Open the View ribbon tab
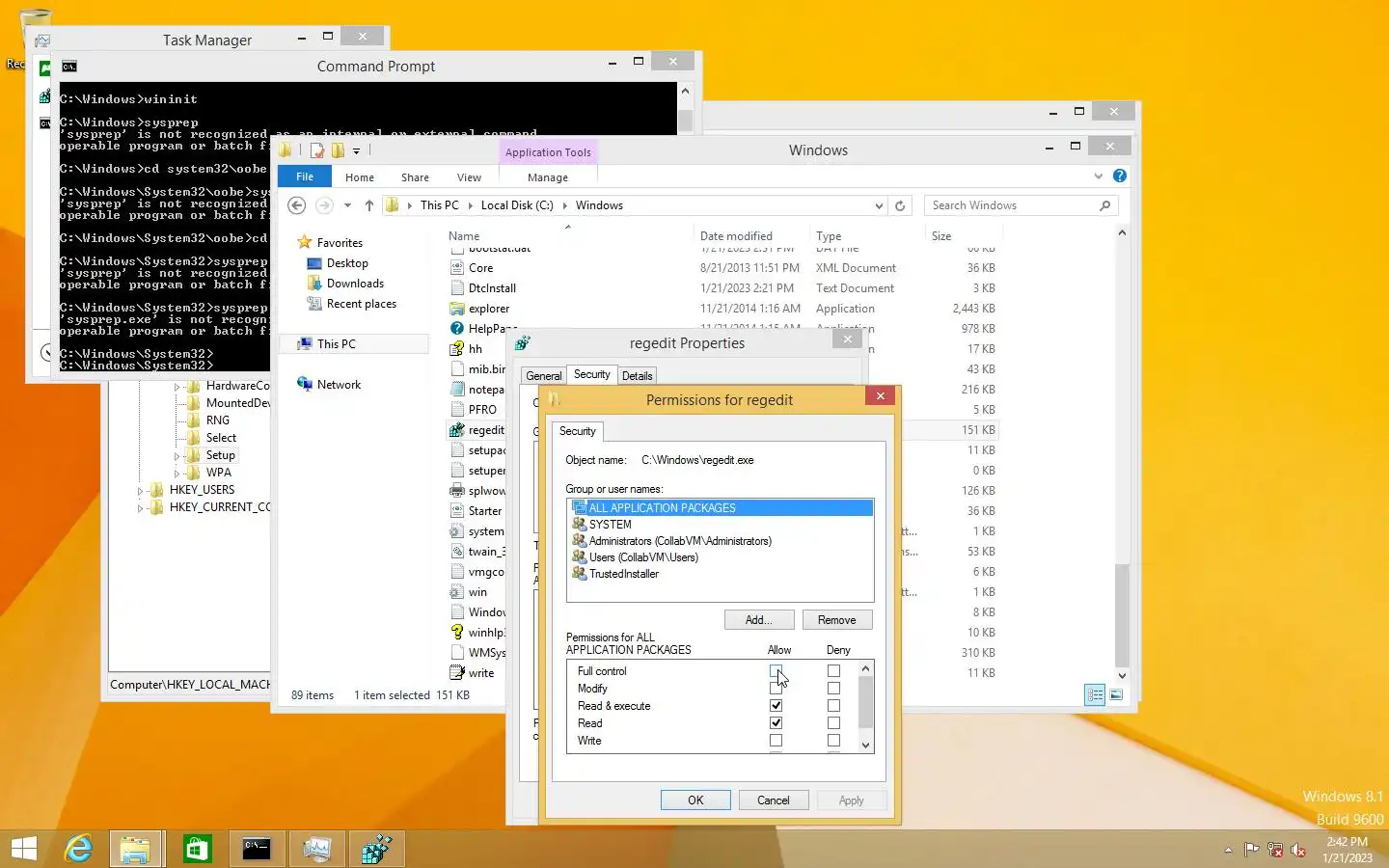This screenshot has height=868, width=1389. 469,177
